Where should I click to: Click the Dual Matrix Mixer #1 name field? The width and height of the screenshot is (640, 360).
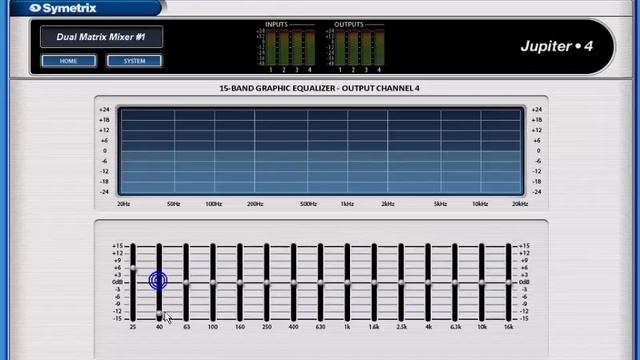(101, 37)
